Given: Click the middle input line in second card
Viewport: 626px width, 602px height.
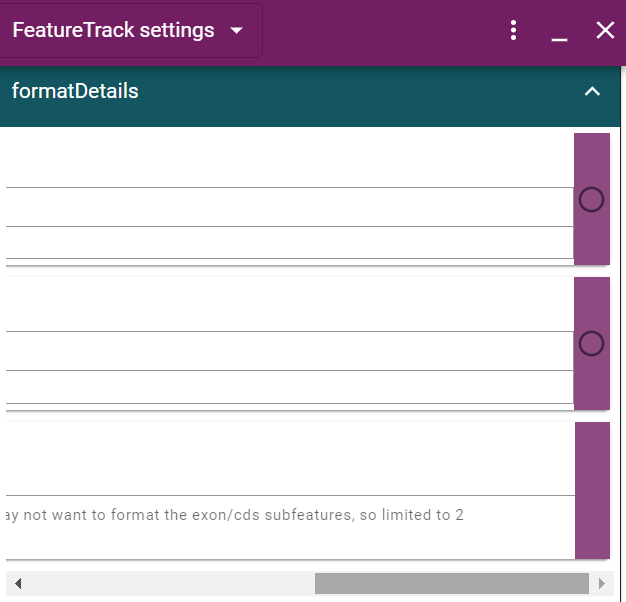Looking at the screenshot, I should pos(285,354).
